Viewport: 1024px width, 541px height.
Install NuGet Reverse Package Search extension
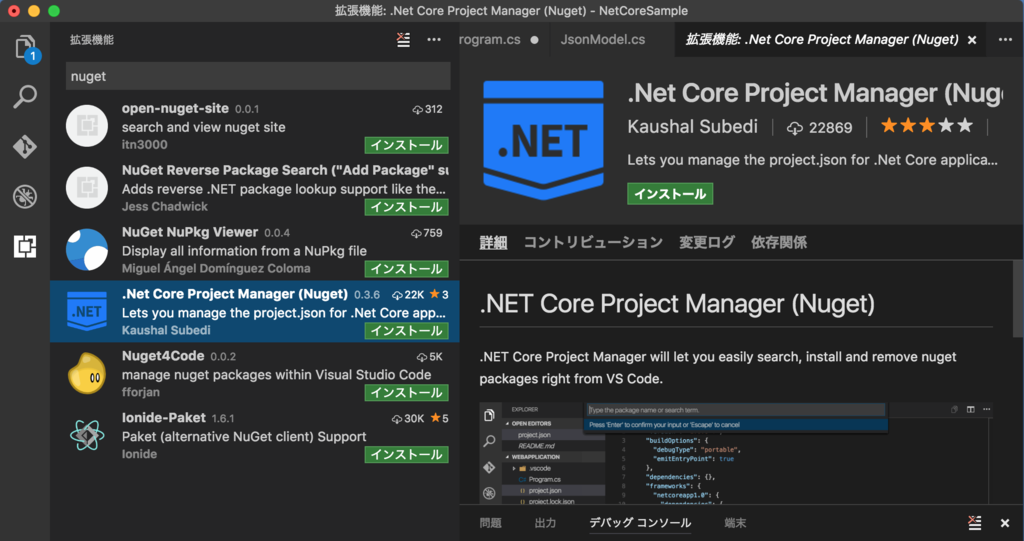[406, 207]
